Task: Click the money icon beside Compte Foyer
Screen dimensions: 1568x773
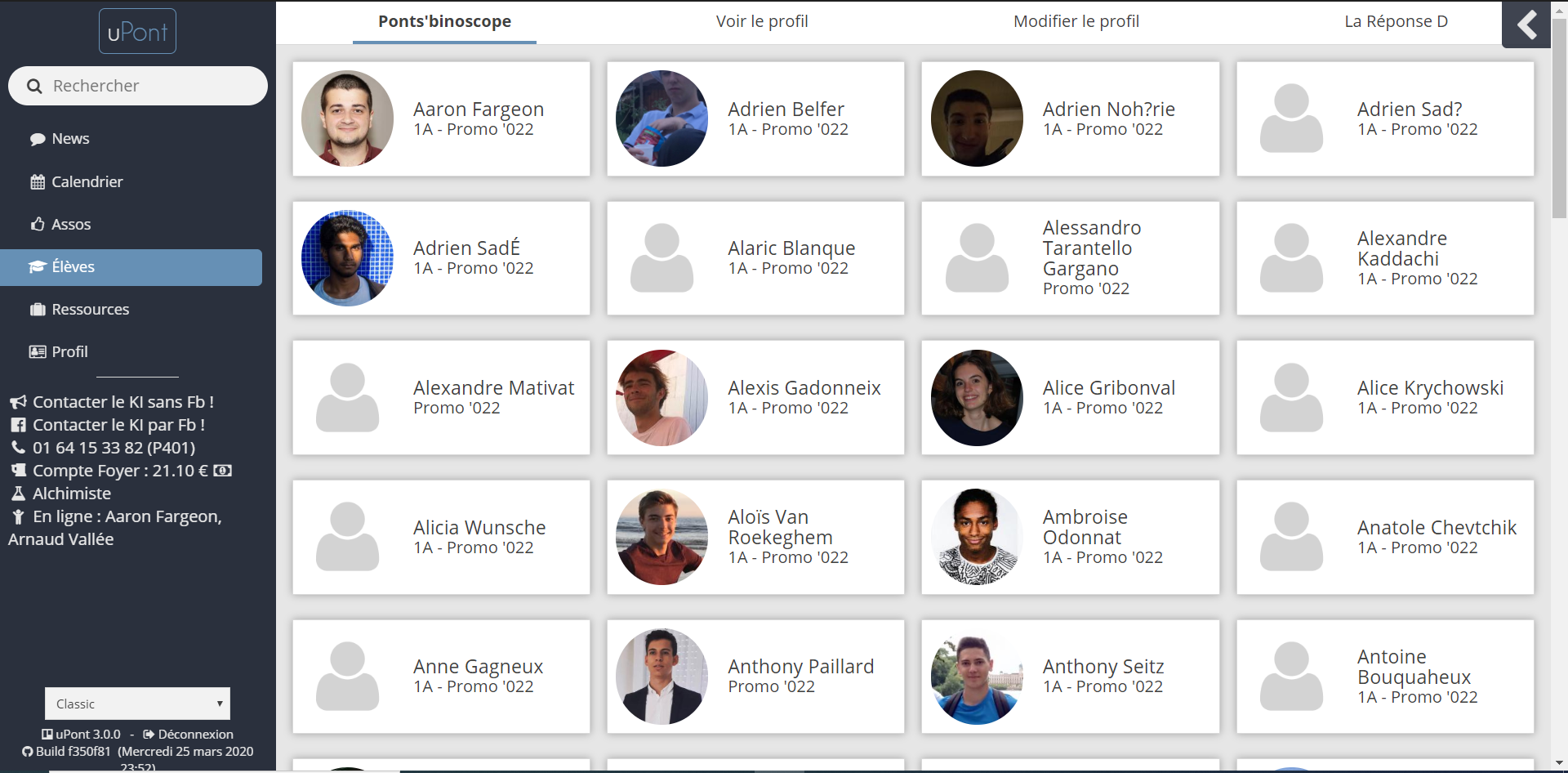Action: 223,471
